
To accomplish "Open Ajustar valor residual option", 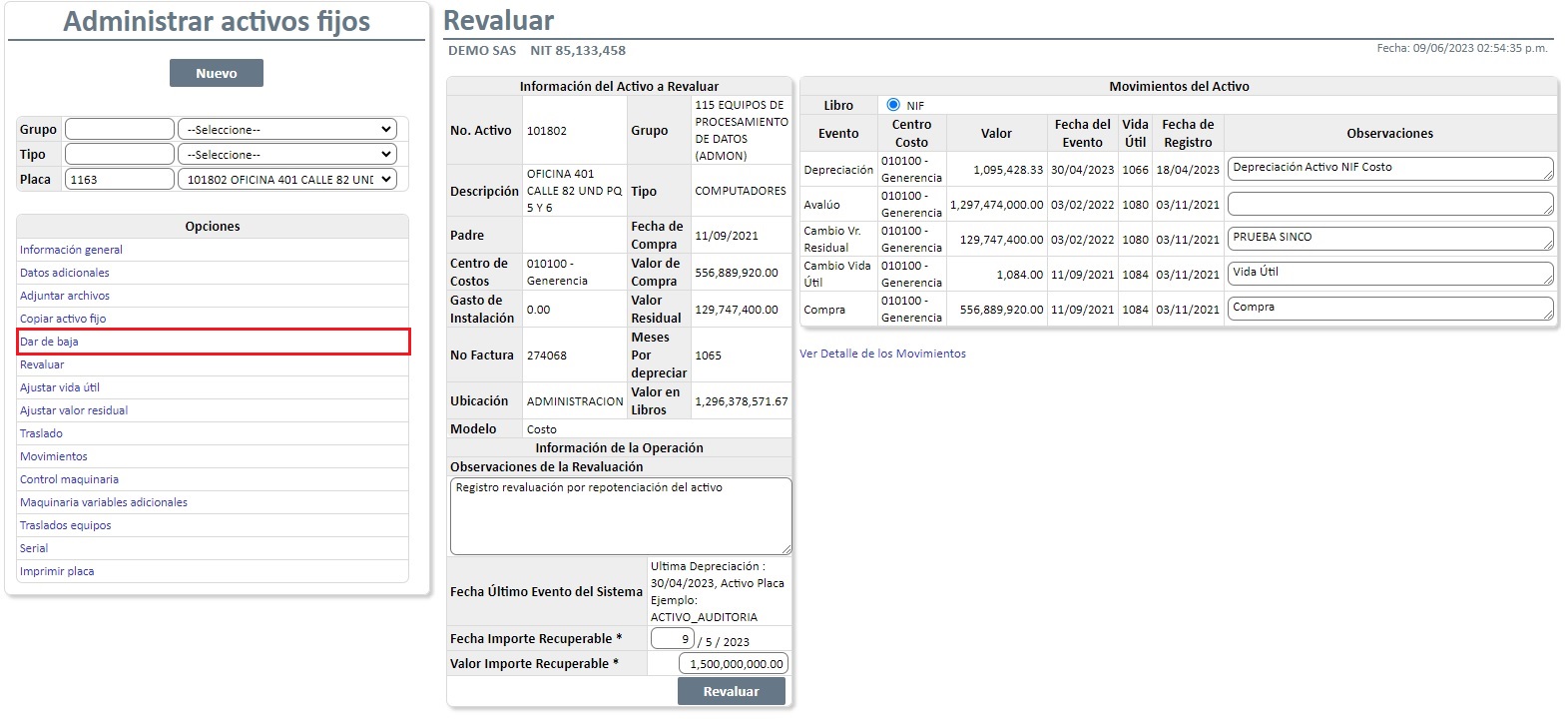I will (x=74, y=410).
